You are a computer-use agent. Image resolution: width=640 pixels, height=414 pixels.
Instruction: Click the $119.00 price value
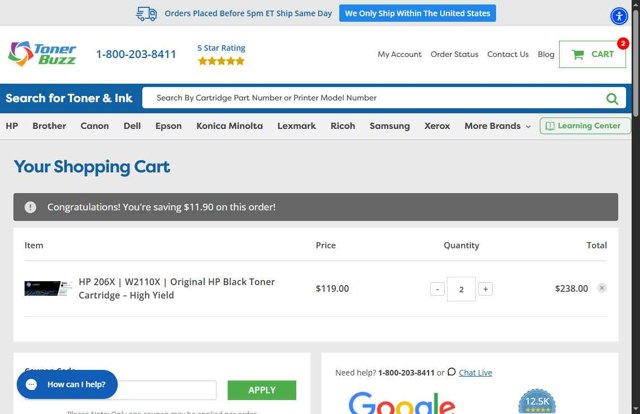(x=332, y=289)
